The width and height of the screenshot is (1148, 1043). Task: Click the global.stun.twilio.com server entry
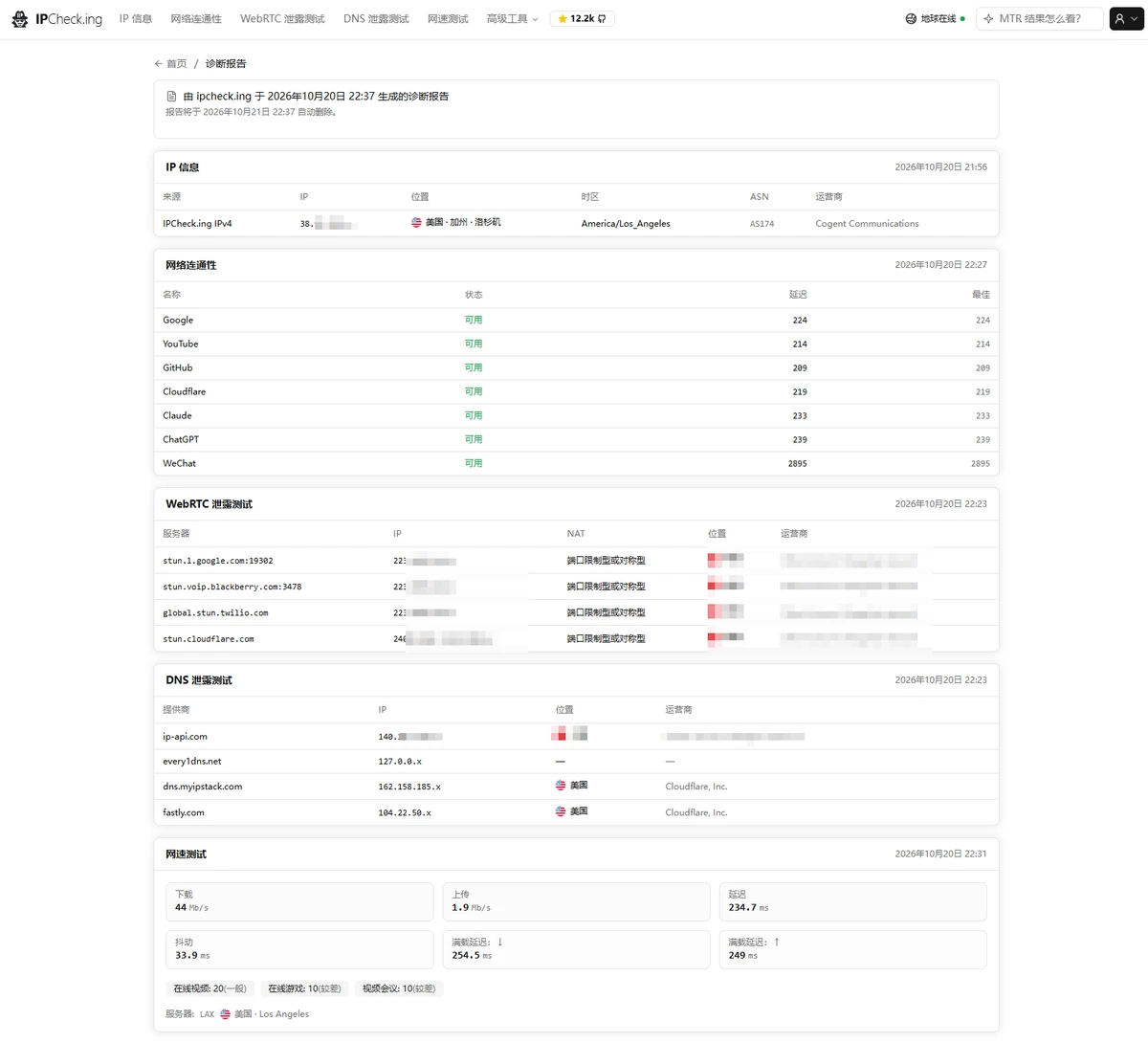(215, 612)
